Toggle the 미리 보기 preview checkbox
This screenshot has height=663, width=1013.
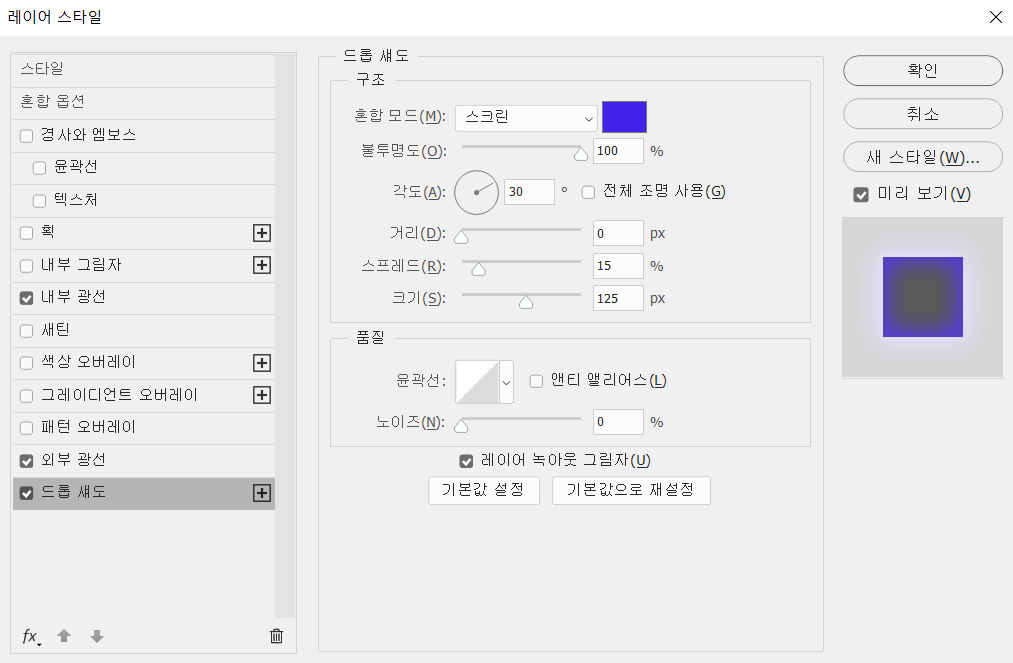click(x=861, y=195)
